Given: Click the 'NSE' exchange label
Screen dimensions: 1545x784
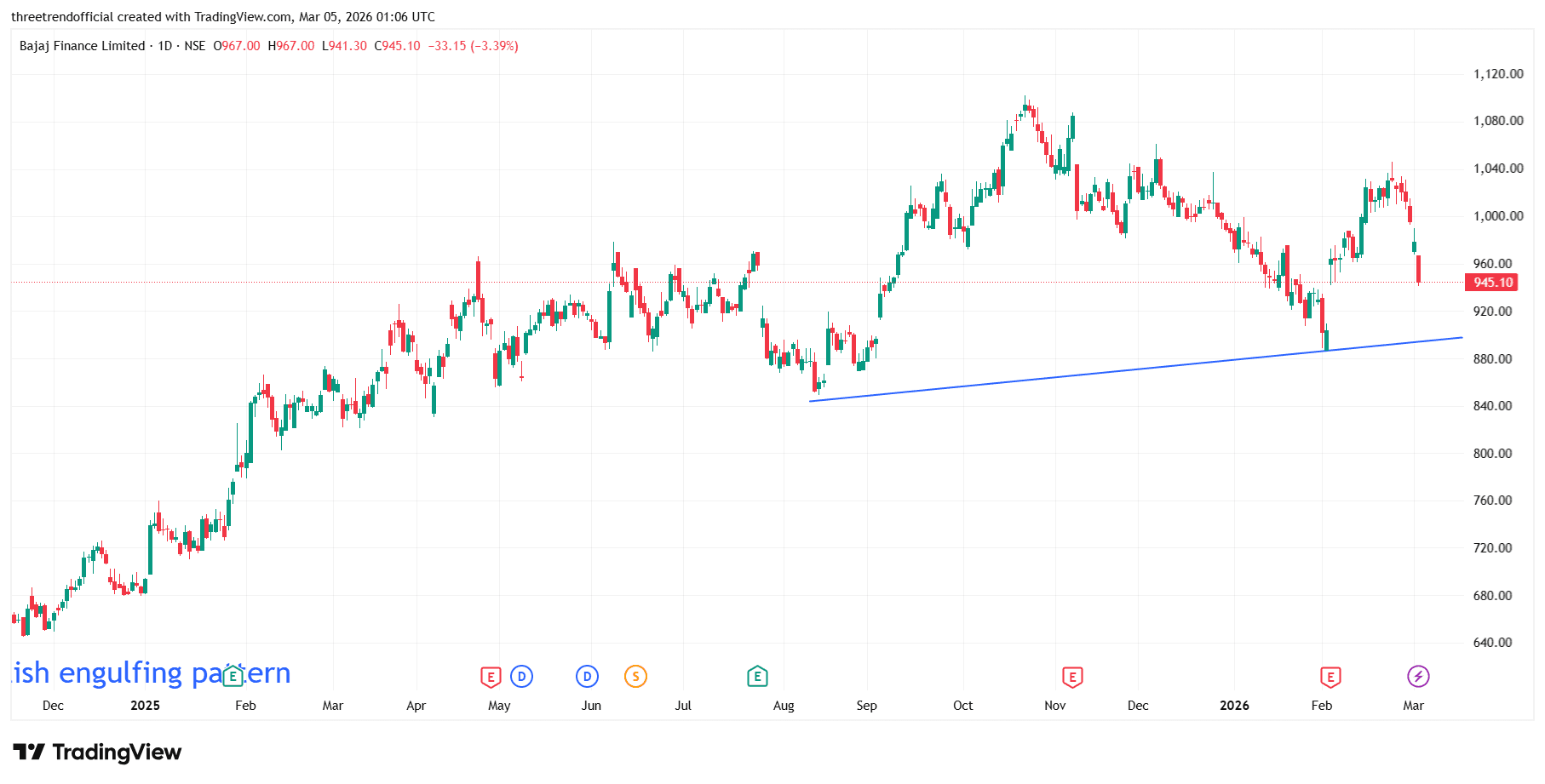Looking at the screenshot, I should point(195,46).
